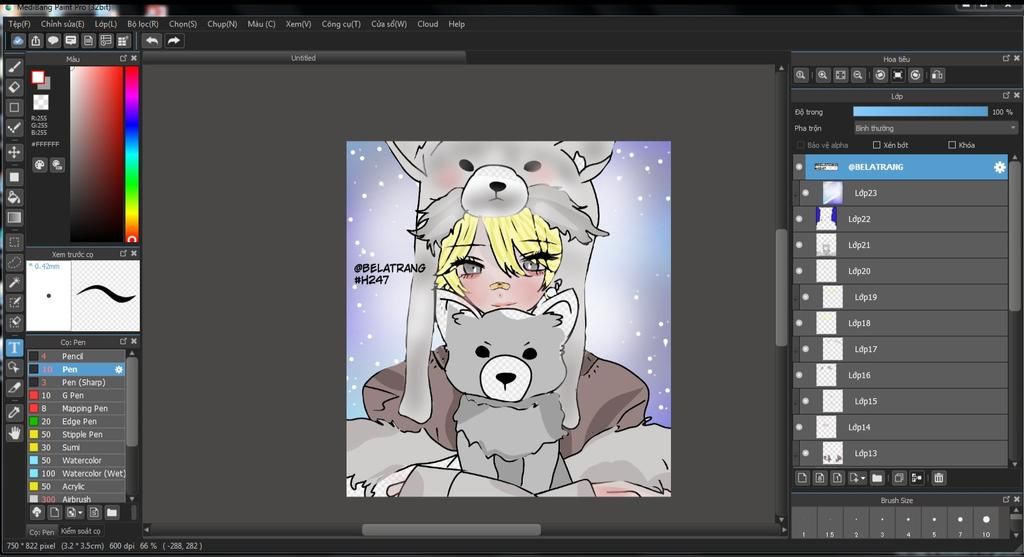Undo the last action
The width and height of the screenshot is (1024, 557).
[x=152, y=40]
